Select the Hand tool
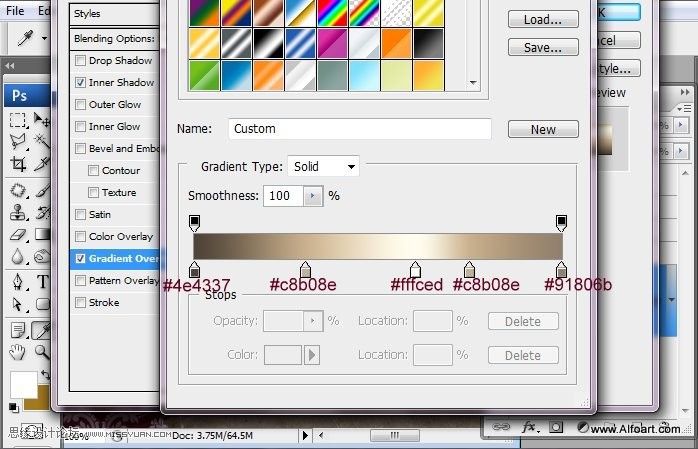The height and width of the screenshot is (449, 698). click(18, 352)
